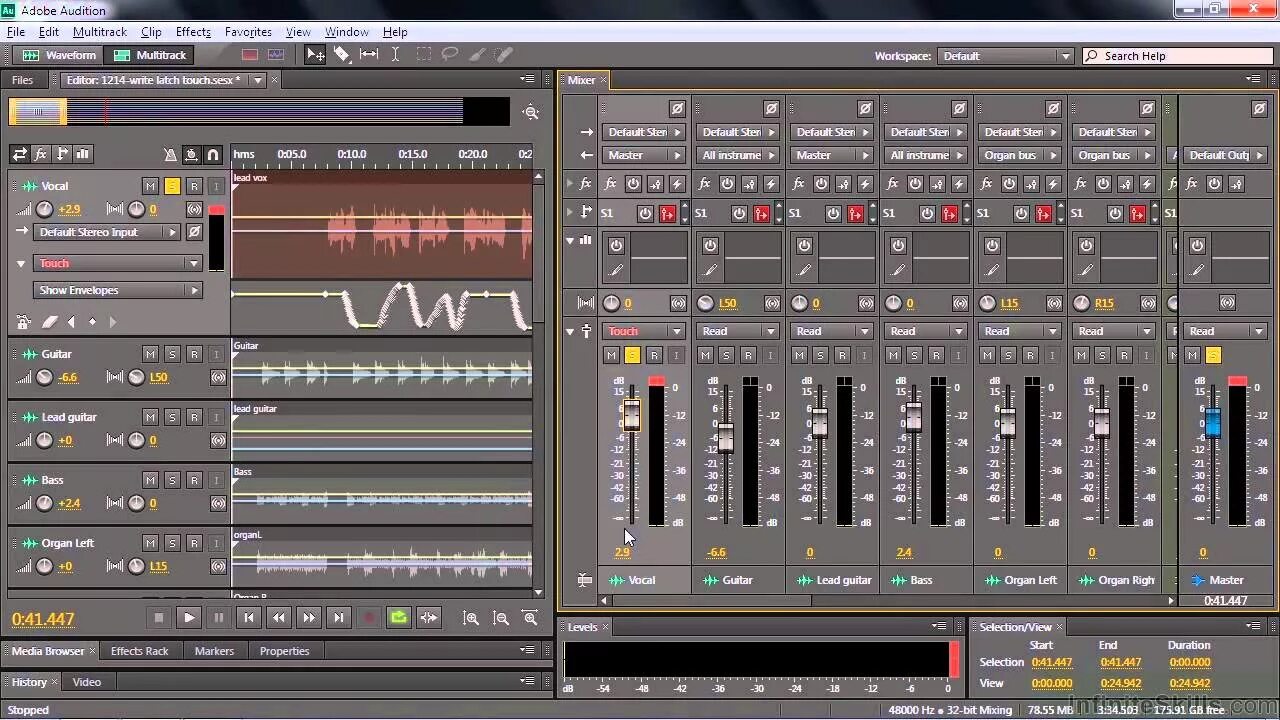
Task: Switch to Effects Rack tab
Action: point(139,651)
